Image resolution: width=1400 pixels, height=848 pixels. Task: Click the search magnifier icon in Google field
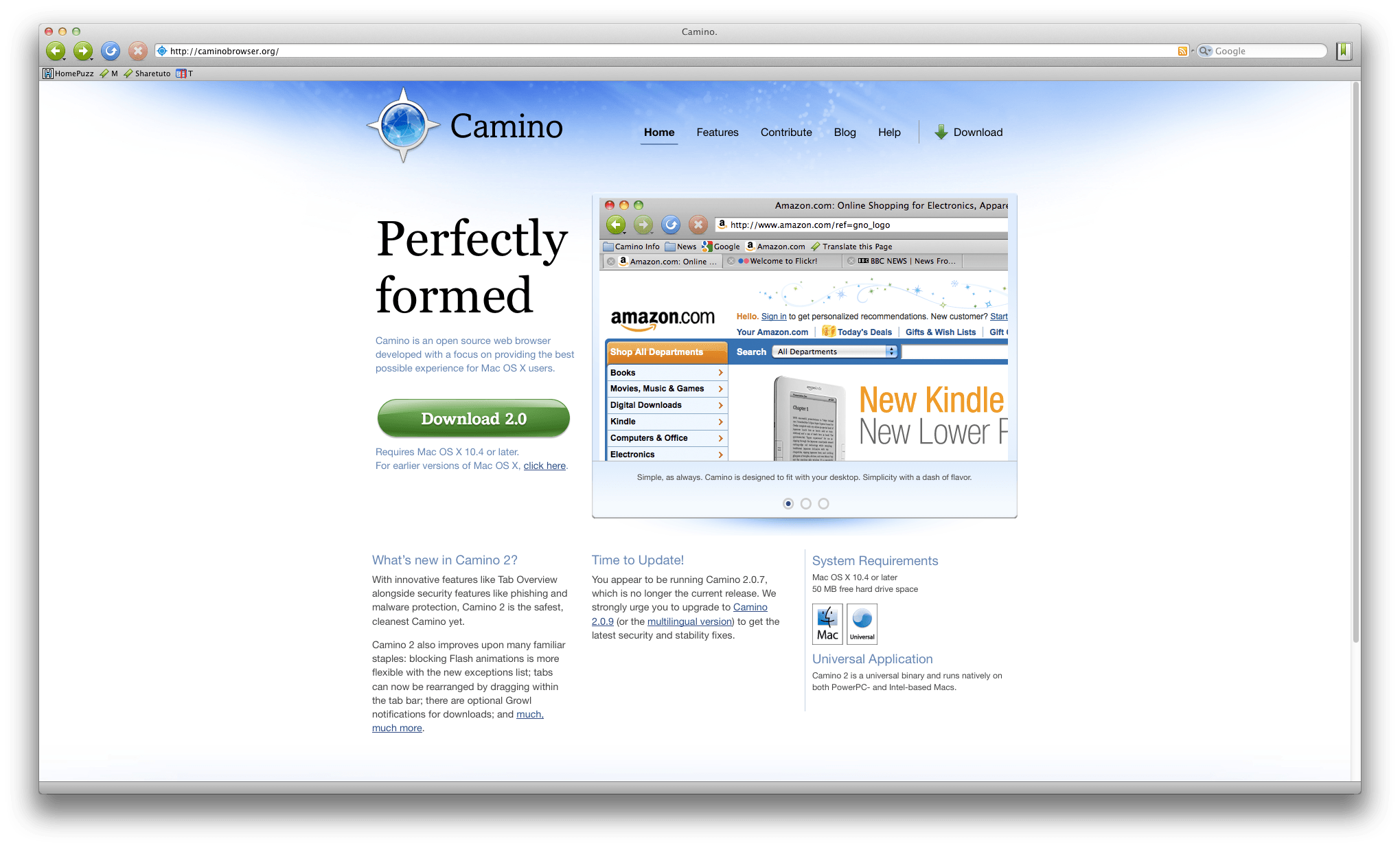1205,51
